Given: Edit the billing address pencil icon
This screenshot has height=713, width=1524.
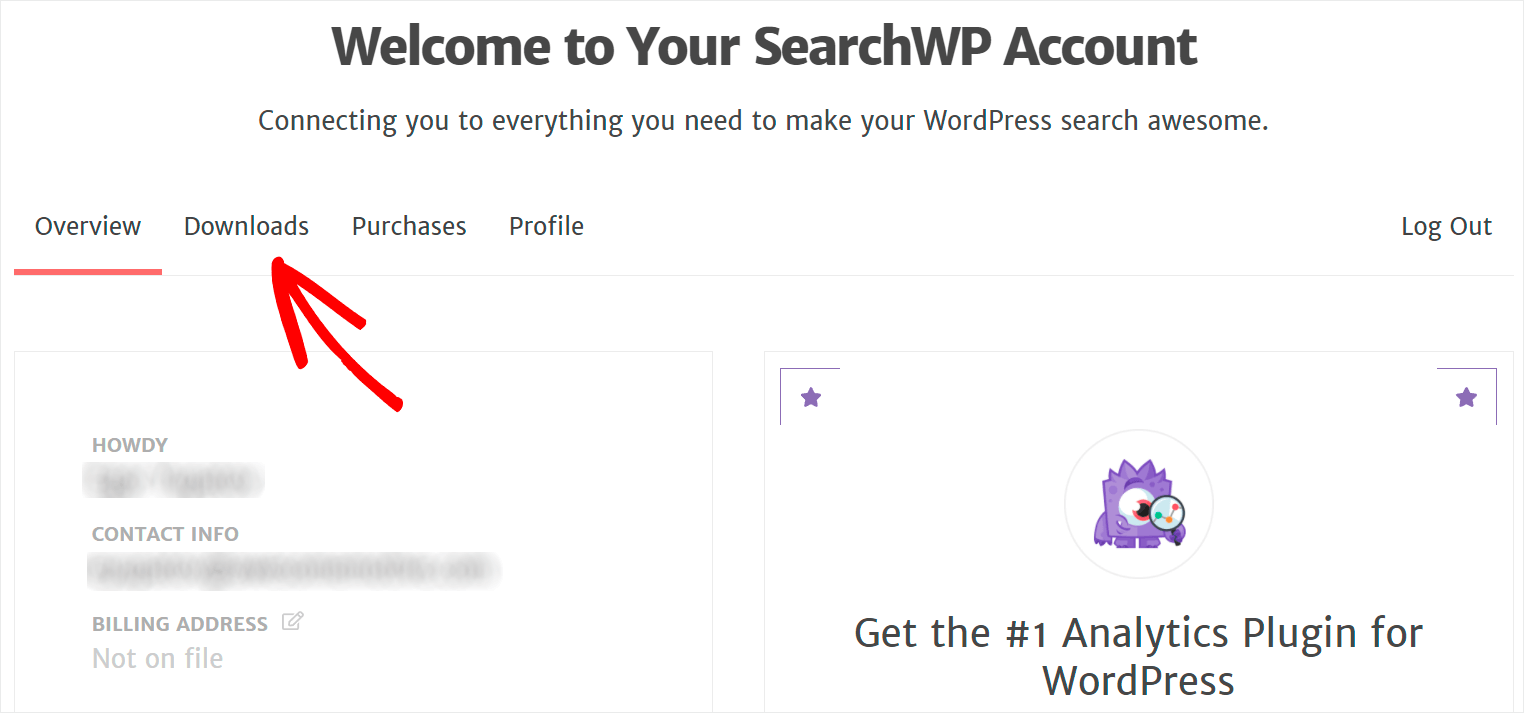Looking at the screenshot, I should 292,622.
